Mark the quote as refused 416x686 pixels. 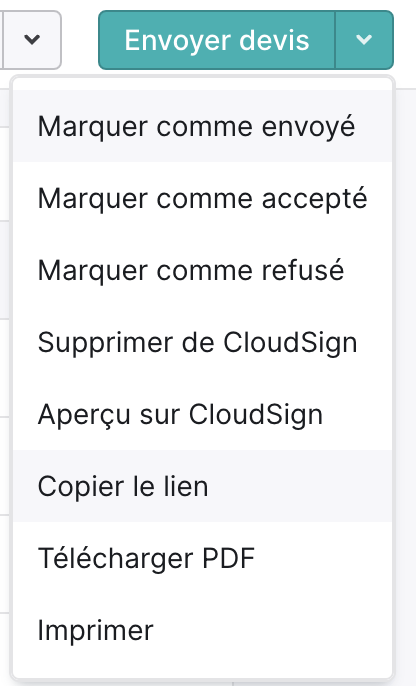[203, 270]
